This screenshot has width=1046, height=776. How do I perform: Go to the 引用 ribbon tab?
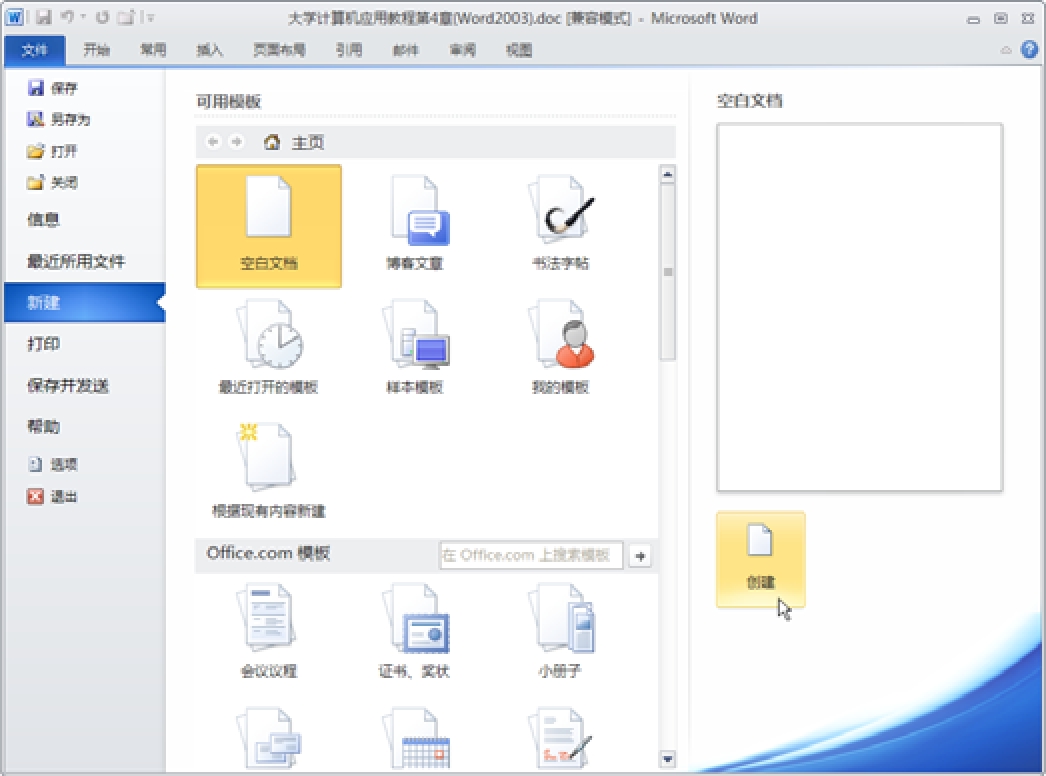click(349, 50)
